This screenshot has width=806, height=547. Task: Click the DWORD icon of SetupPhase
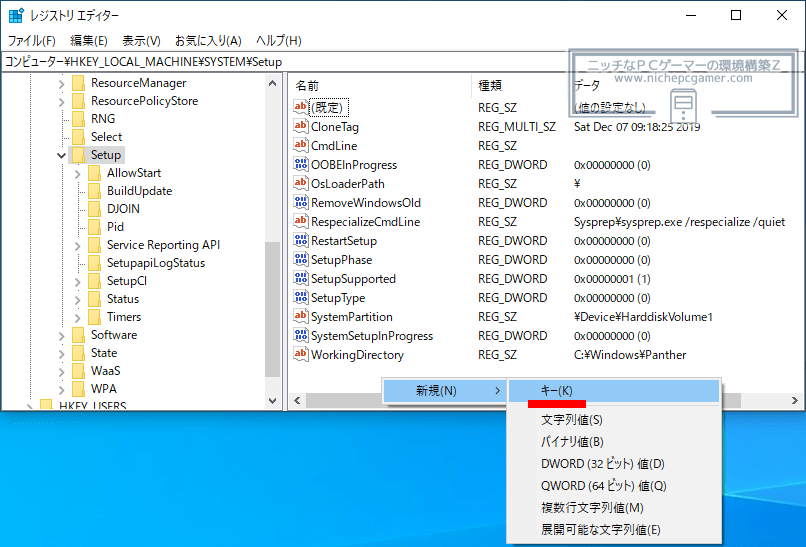tap(301, 259)
